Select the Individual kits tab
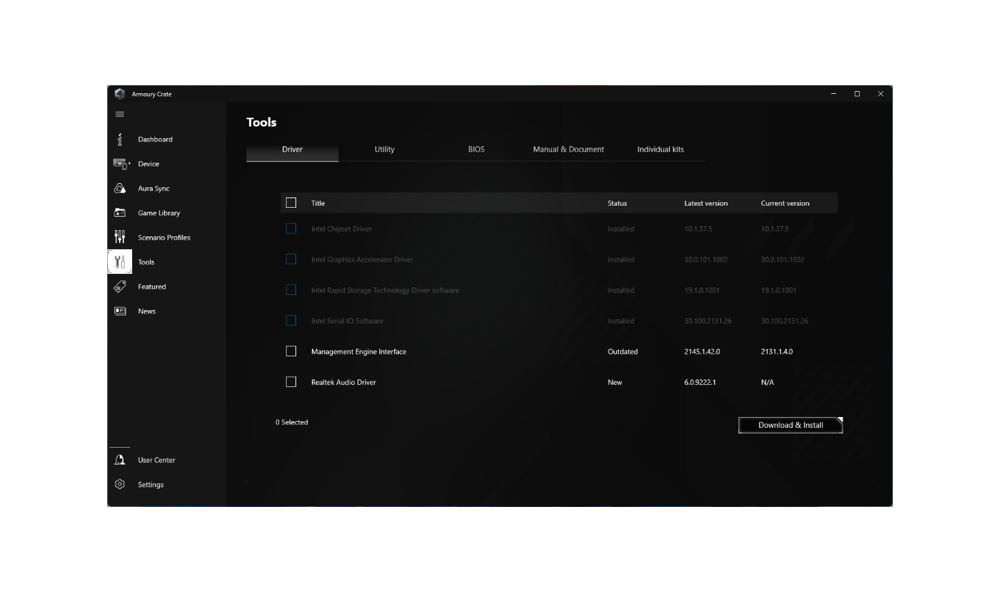Screen dimensions: 1000x592 point(660,149)
